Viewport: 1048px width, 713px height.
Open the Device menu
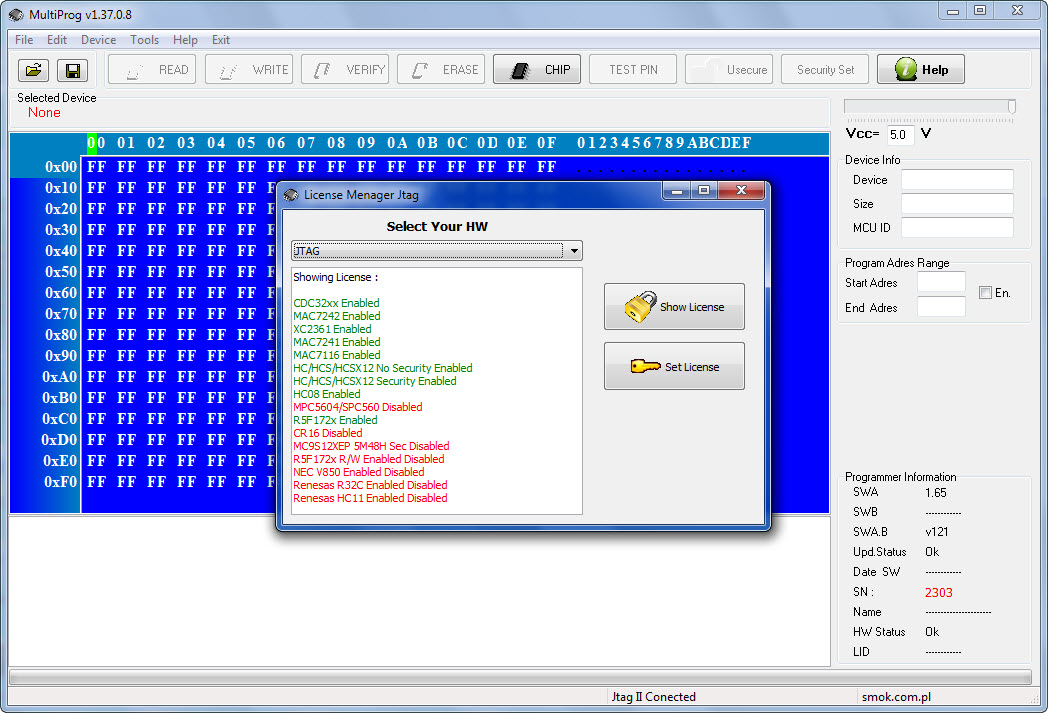click(98, 40)
